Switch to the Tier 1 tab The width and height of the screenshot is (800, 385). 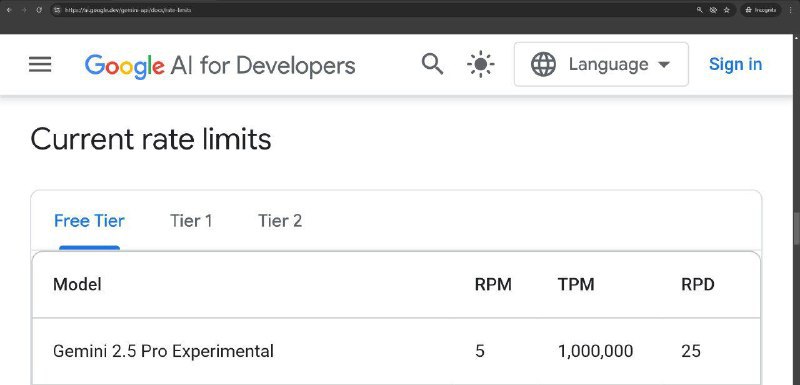(x=191, y=221)
